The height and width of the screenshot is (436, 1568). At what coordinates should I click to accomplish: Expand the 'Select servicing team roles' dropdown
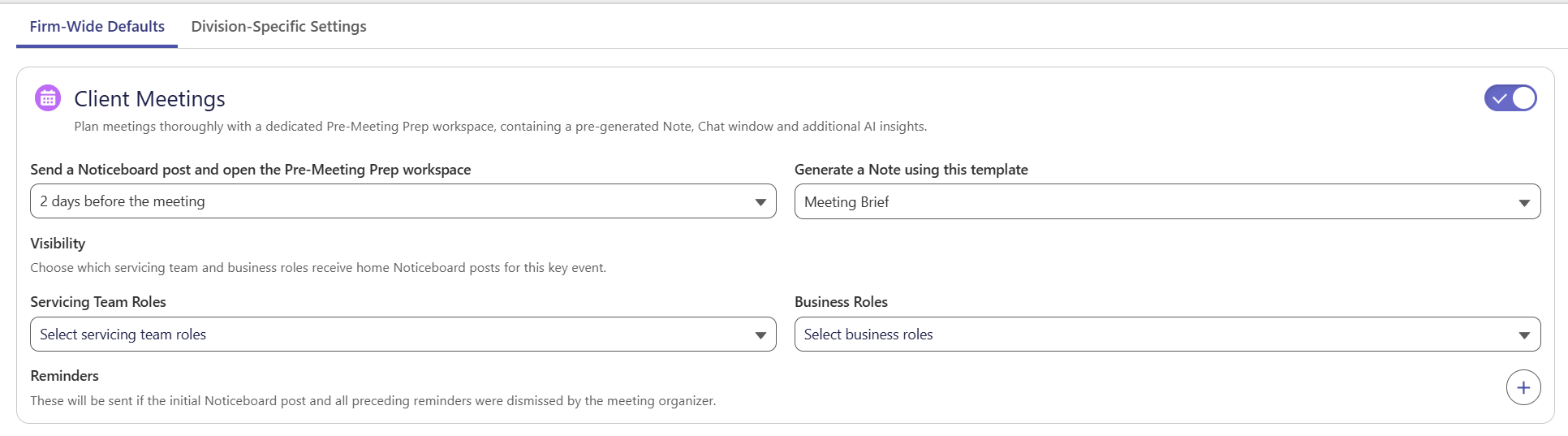point(403,335)
